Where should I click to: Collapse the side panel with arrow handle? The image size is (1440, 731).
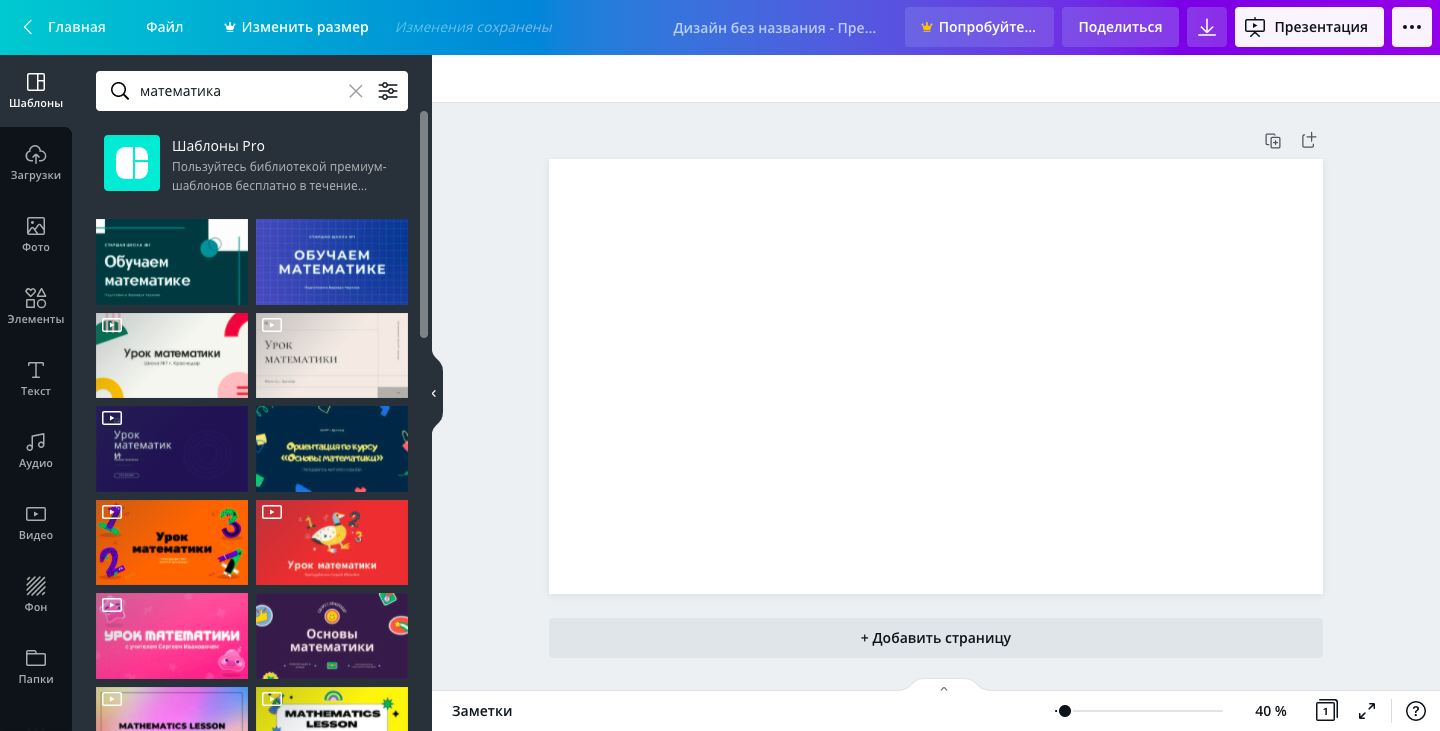pos(434,393)
